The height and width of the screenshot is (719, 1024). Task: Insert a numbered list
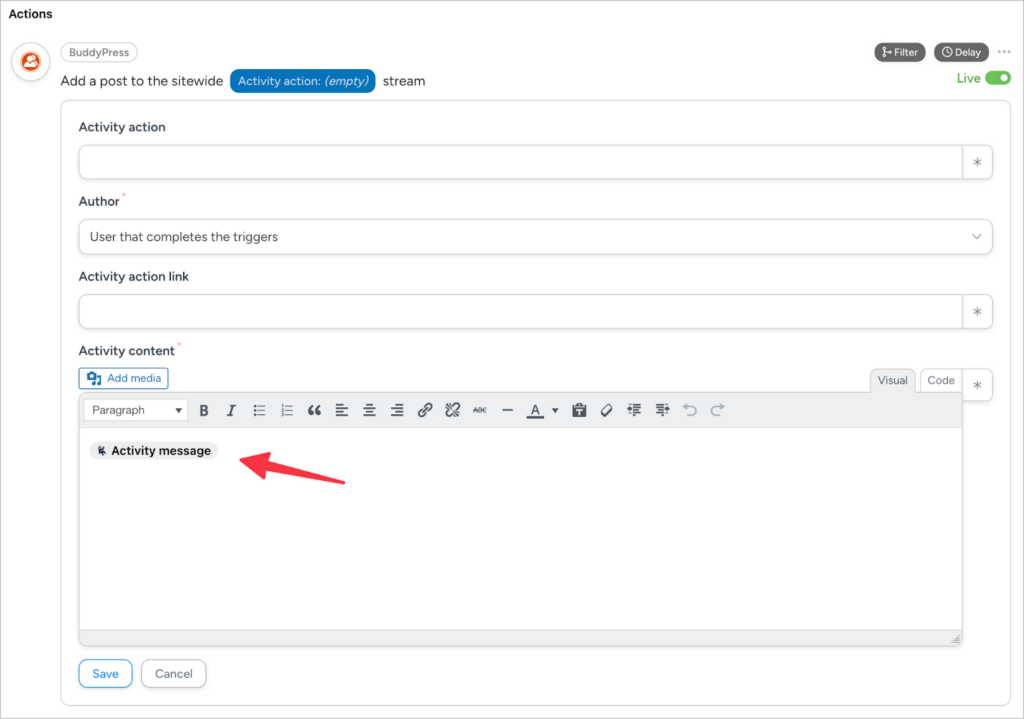(x=287, y=410)
